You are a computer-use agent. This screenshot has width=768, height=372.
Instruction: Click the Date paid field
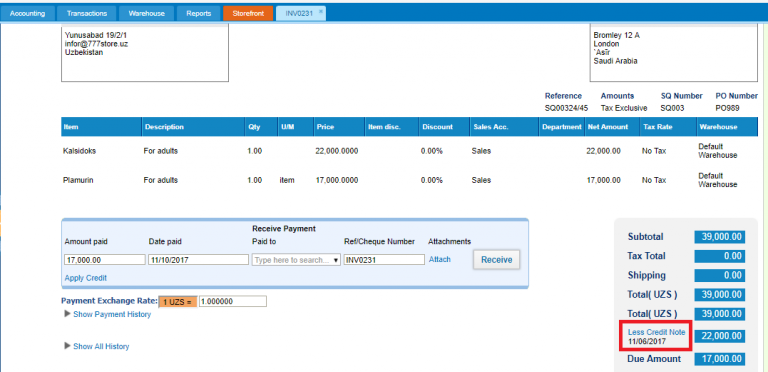pyautogui.click(x=198, y=260)
